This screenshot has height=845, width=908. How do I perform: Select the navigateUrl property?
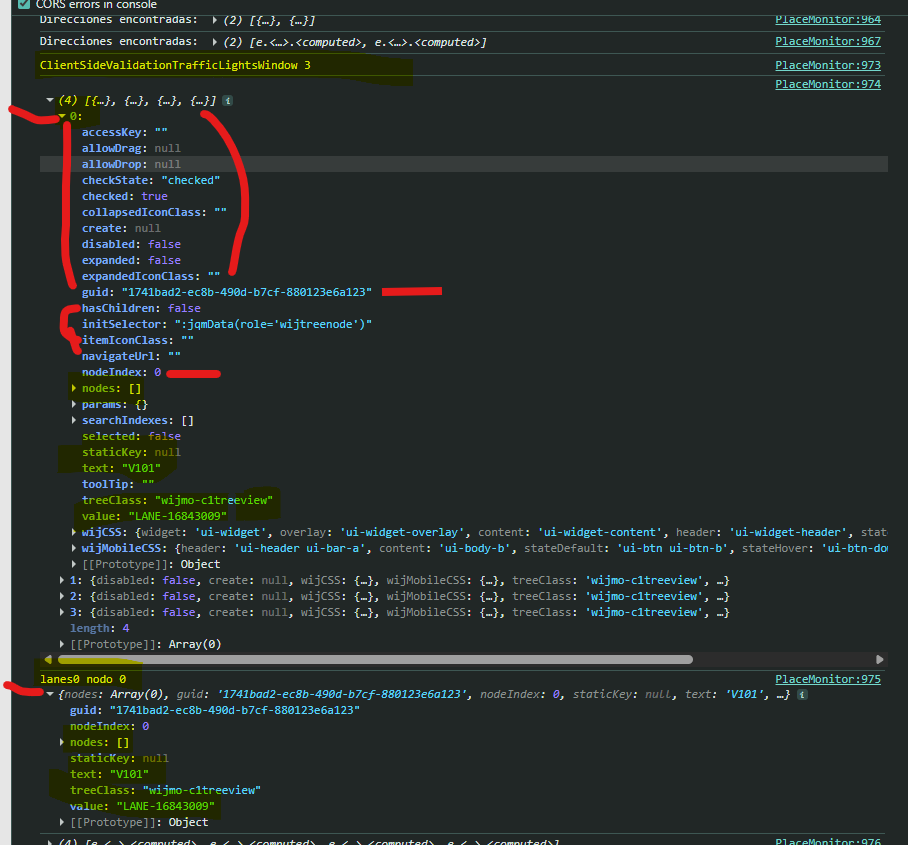[131, 356]
